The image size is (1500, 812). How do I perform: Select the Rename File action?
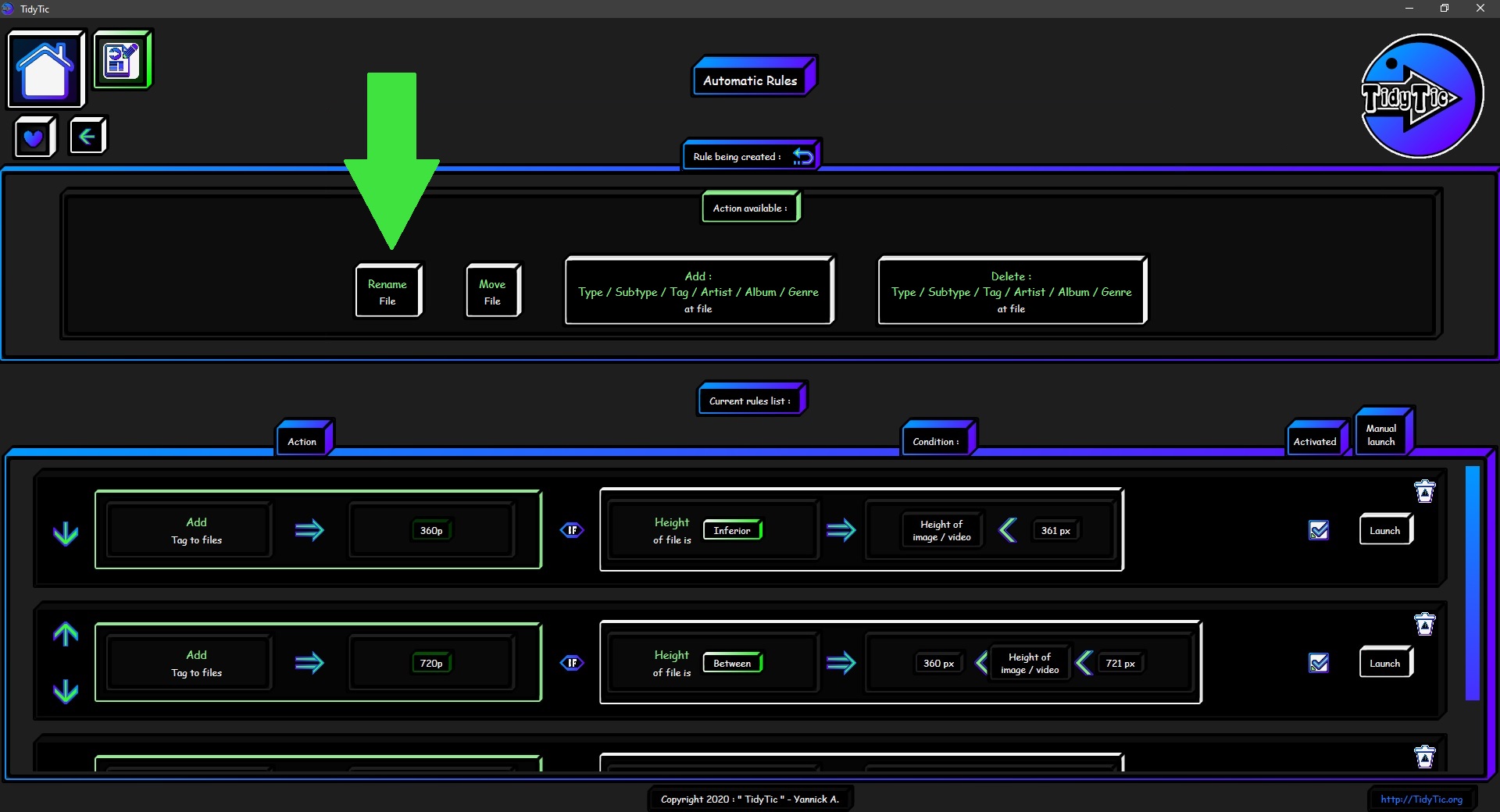pos(387,291)
